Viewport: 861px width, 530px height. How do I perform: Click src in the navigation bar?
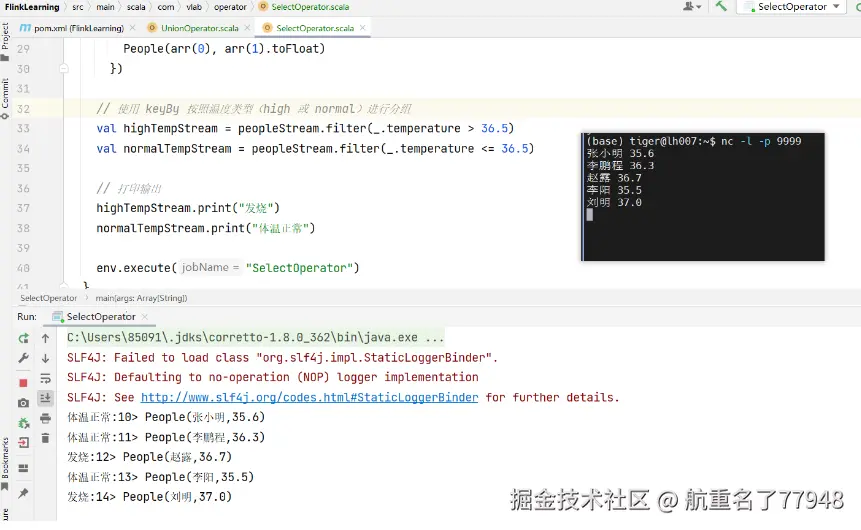pos(78,7)
